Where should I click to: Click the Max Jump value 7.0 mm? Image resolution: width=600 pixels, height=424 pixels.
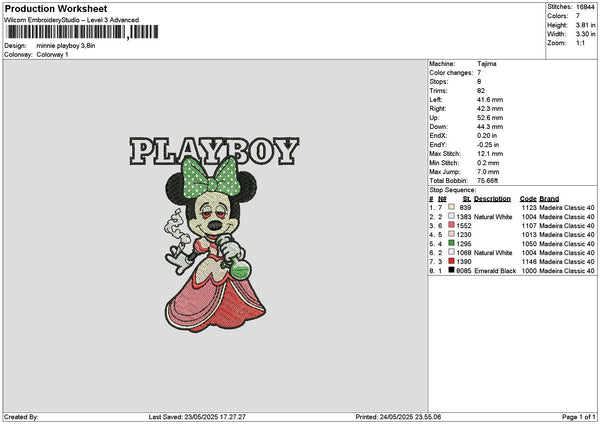pos(488,172)
